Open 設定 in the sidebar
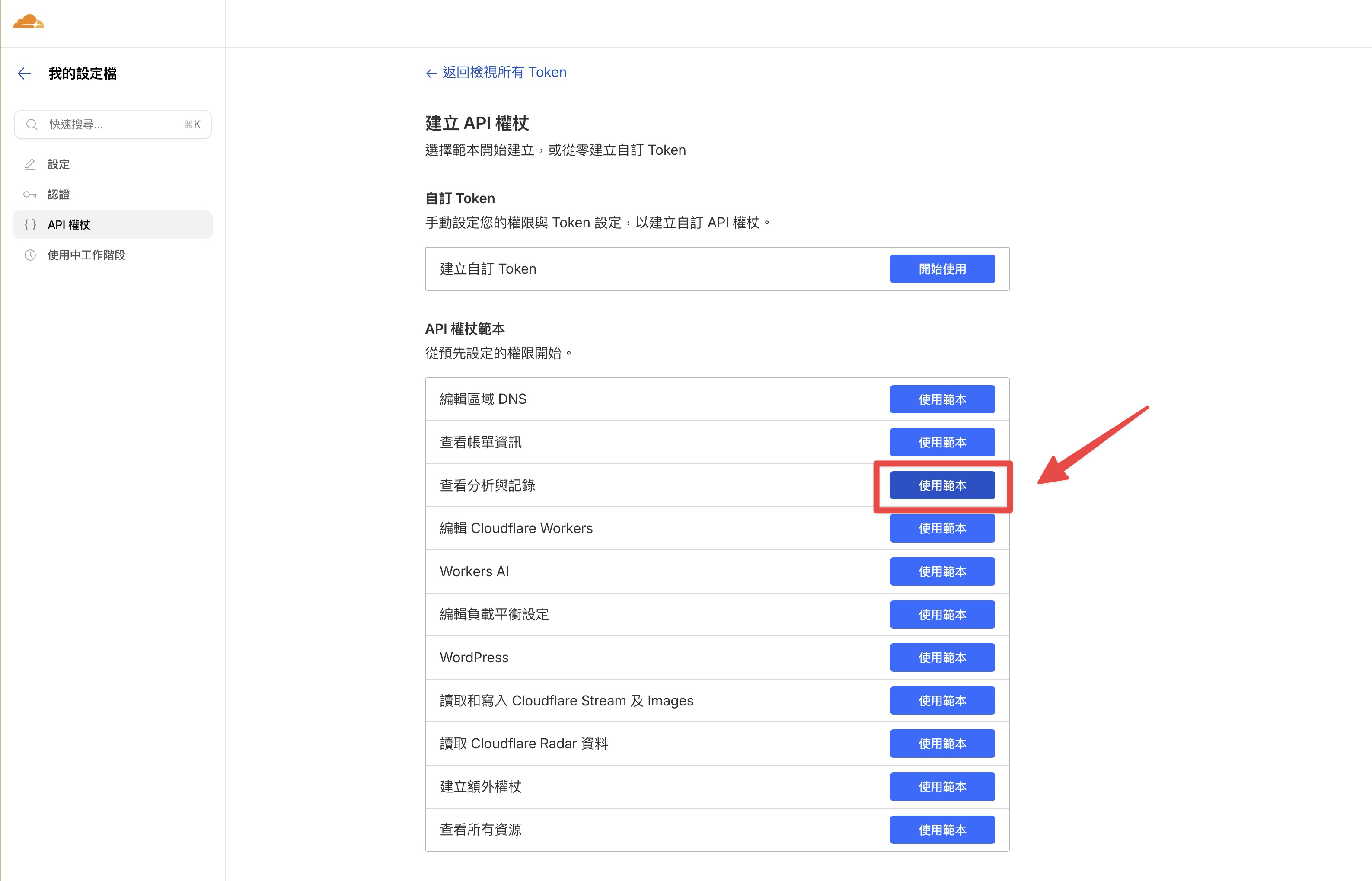Viewport: 1372px width, 881px height. click(58, 164)
